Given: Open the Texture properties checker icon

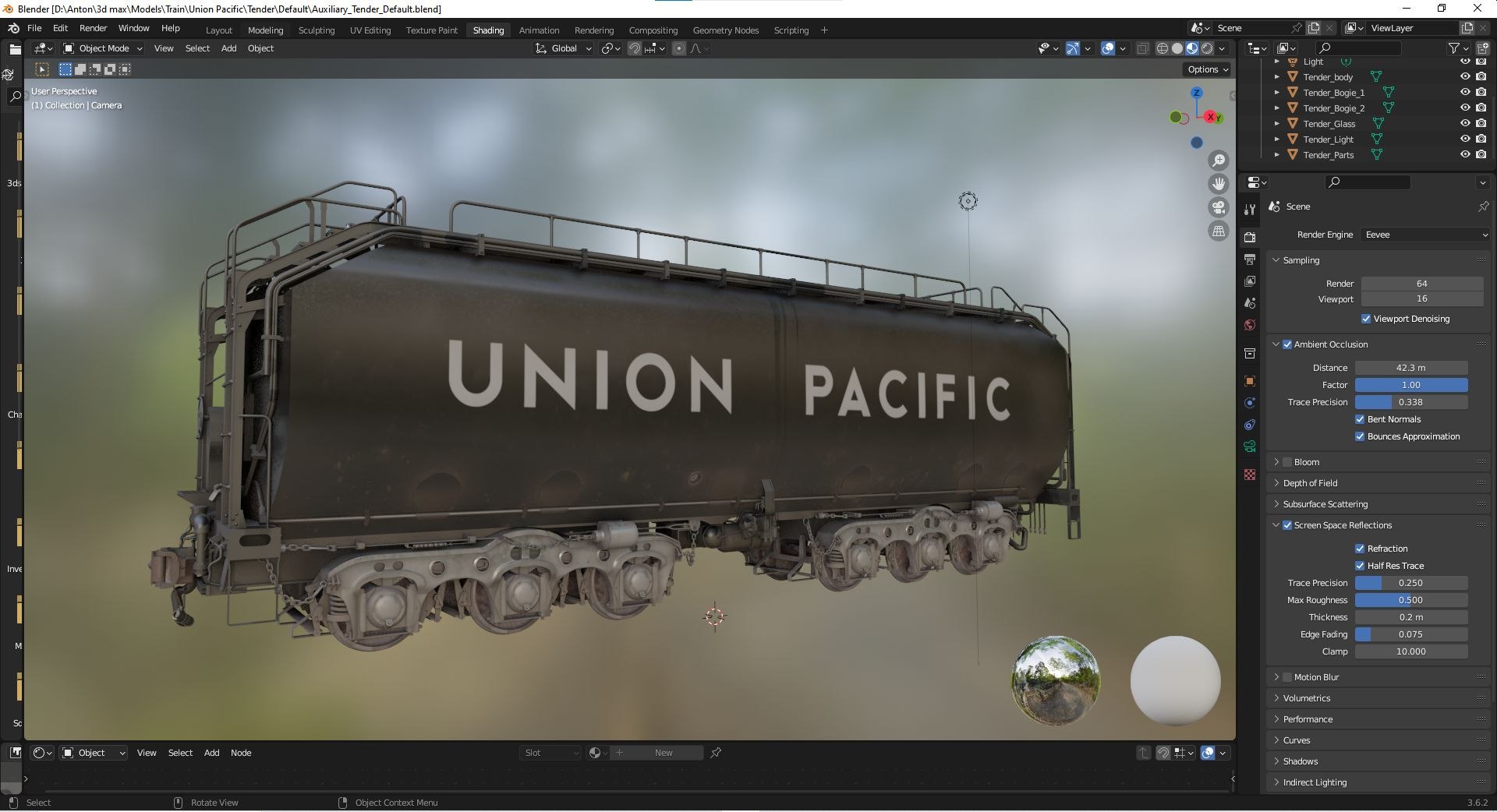Looking at the screenshot, I should (x=1250, y=475).
